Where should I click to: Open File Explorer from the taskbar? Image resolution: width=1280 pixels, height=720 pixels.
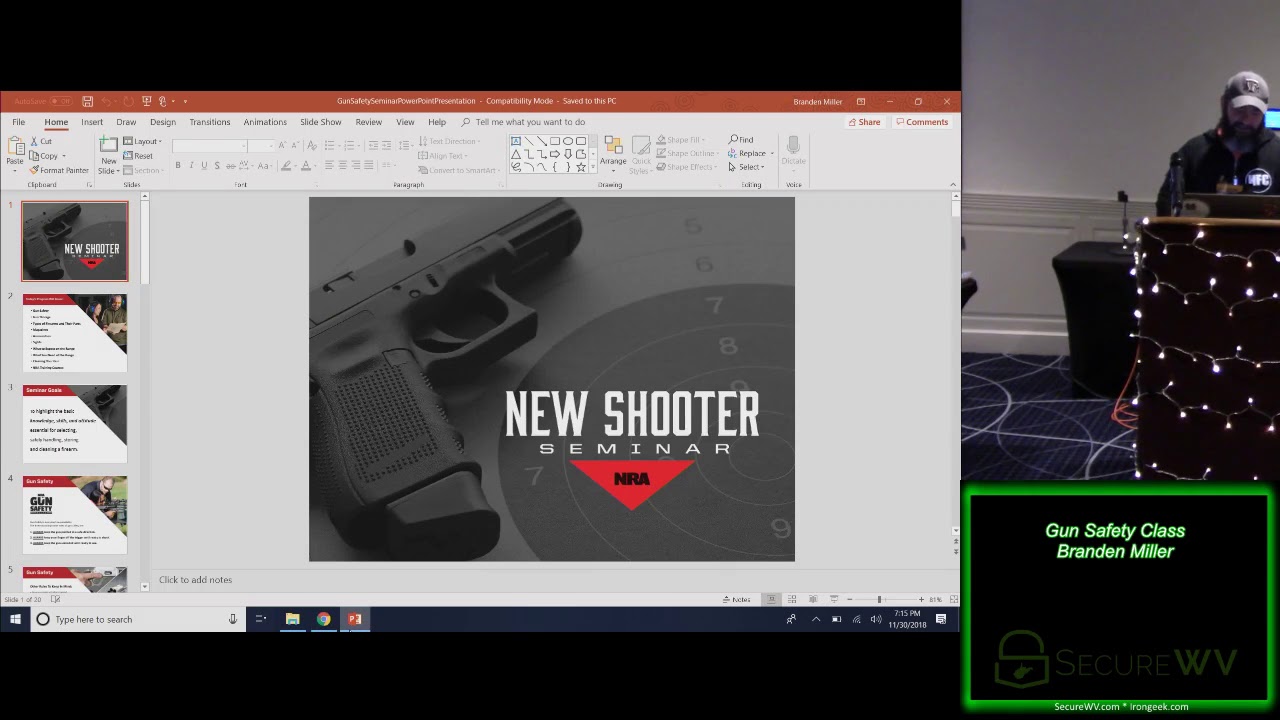pos(292,619)
